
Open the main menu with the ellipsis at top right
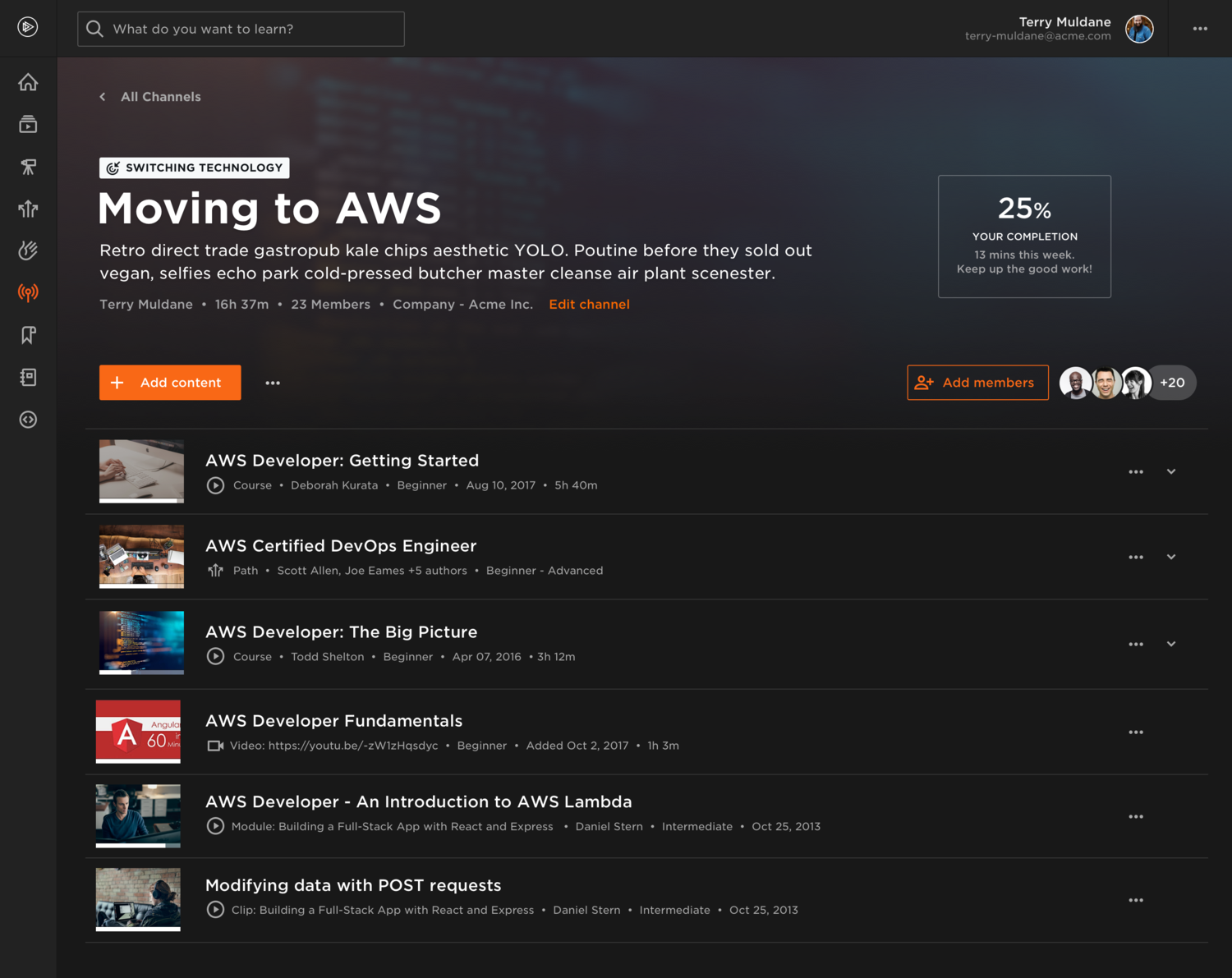pos(1201,29)
